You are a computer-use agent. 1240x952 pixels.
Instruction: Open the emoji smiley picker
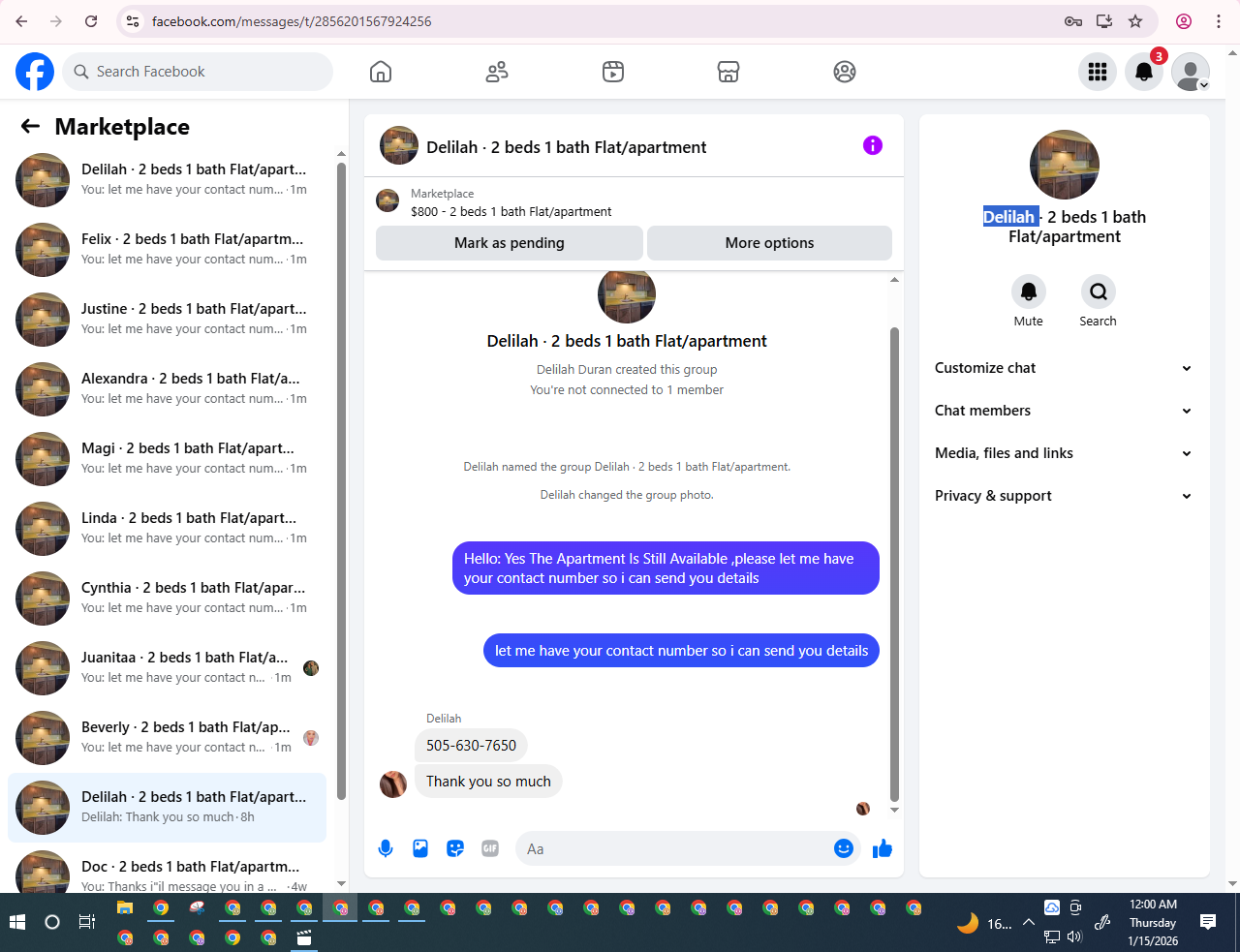(844, 848)
